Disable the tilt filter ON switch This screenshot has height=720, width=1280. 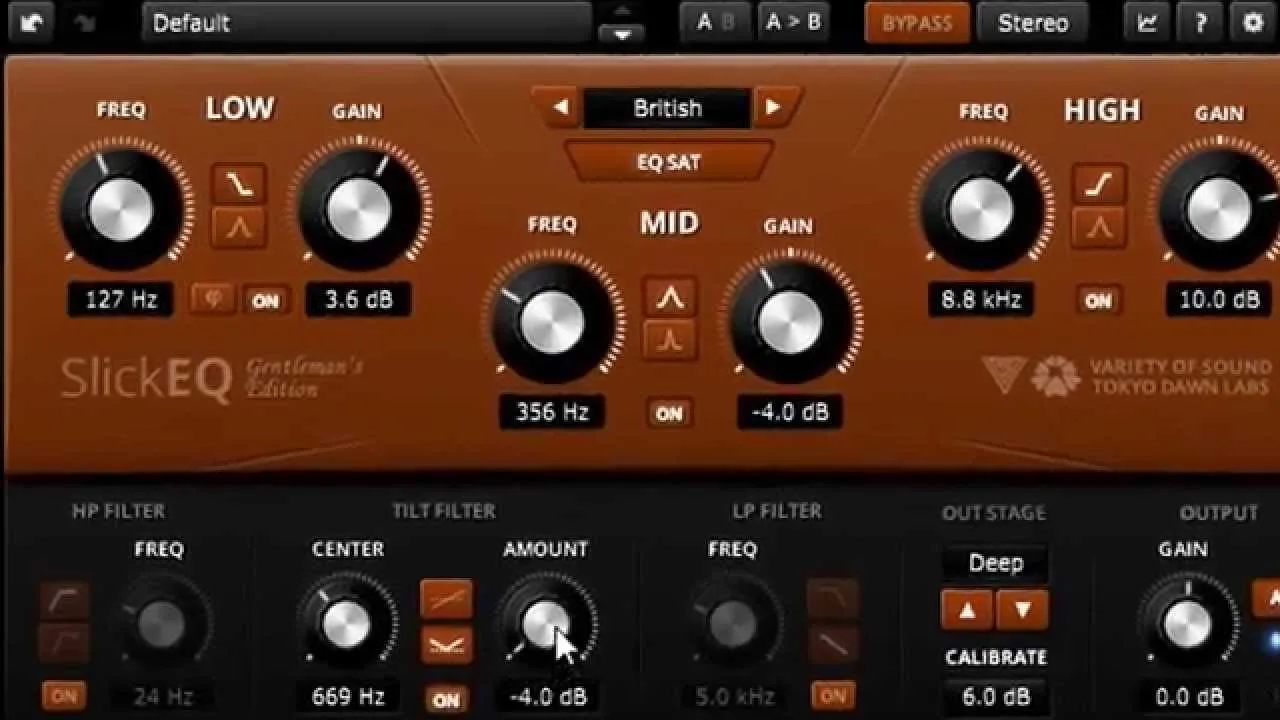point(446,699)
